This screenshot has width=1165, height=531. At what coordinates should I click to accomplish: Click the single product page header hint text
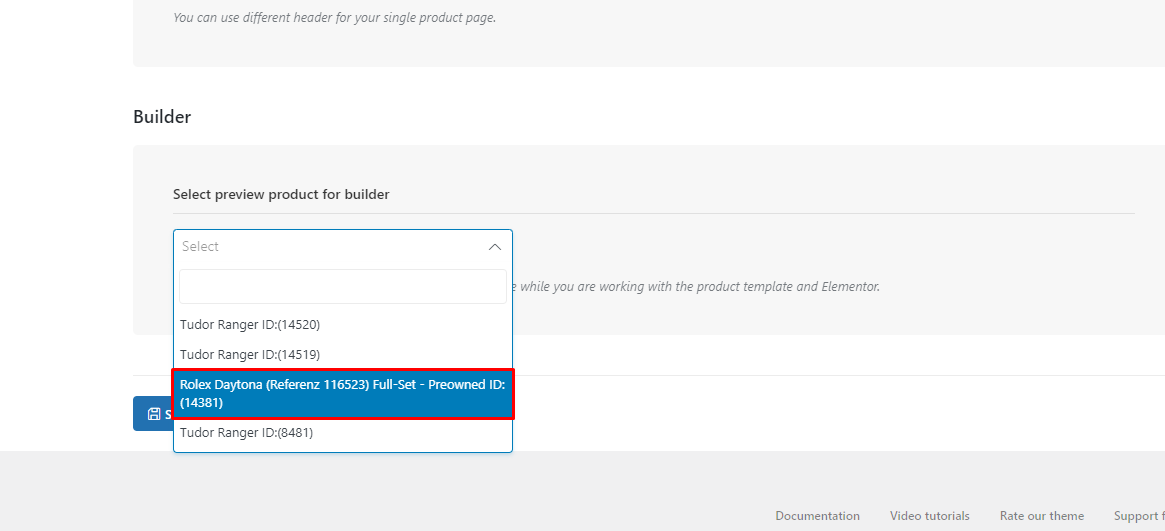(334, 17)
